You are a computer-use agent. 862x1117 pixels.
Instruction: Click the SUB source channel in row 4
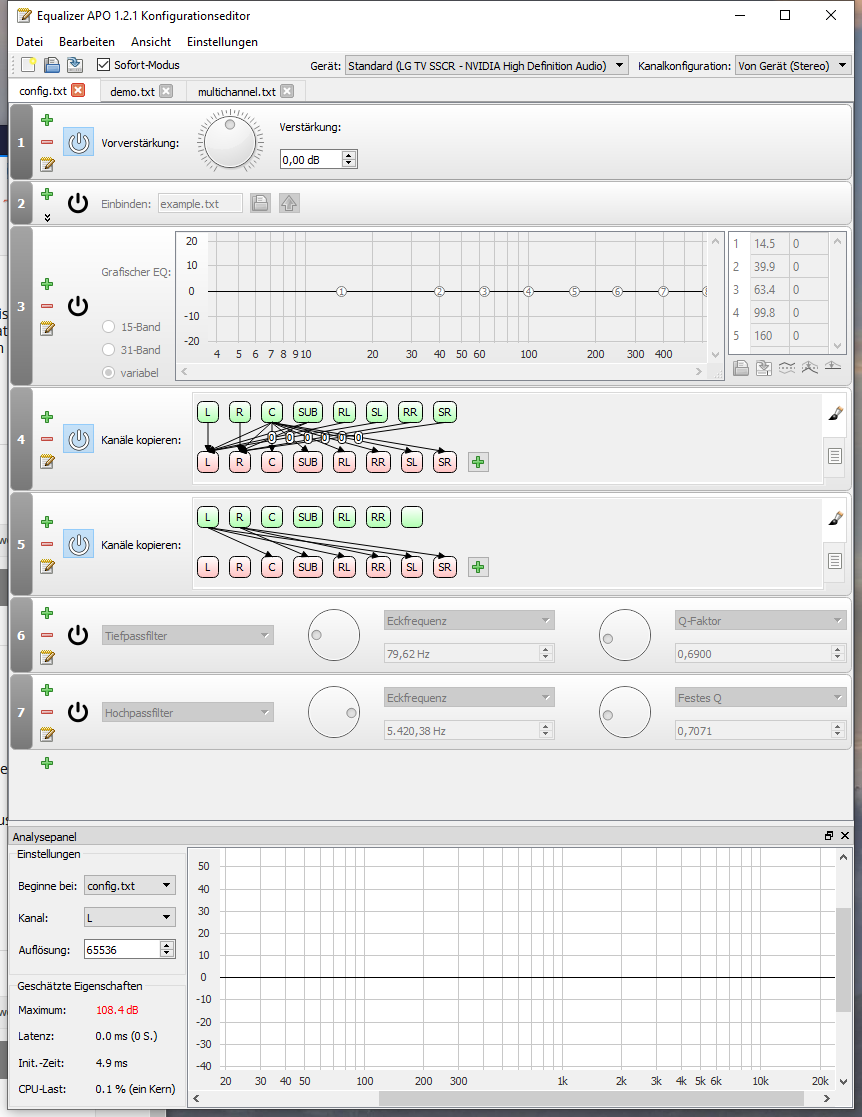[307, 411]
